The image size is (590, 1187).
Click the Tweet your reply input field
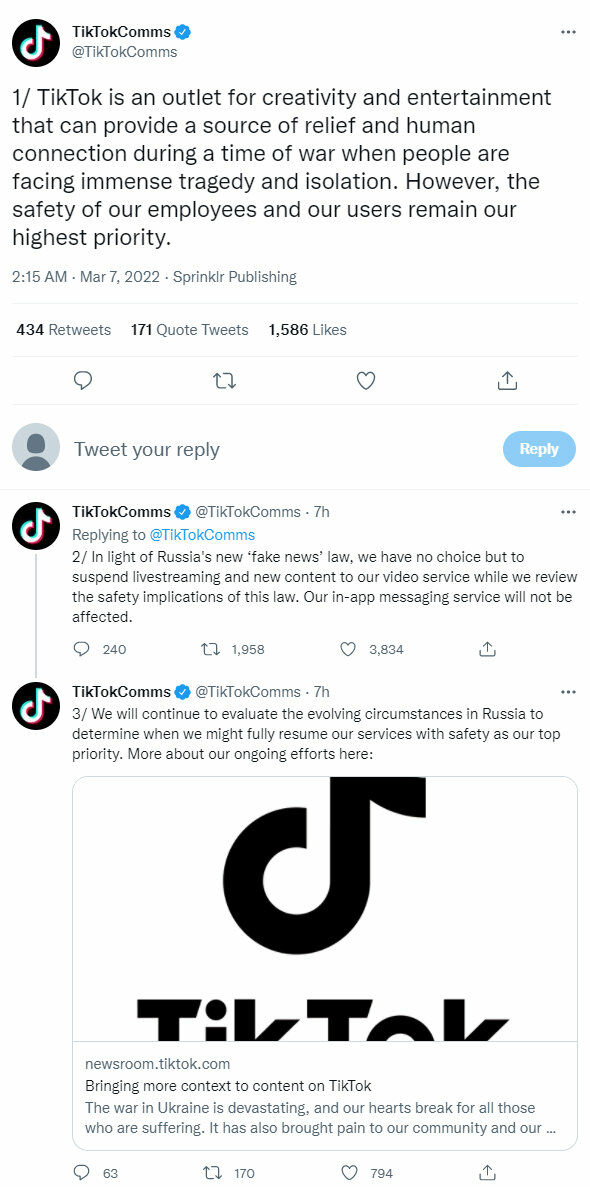(280, 449)
